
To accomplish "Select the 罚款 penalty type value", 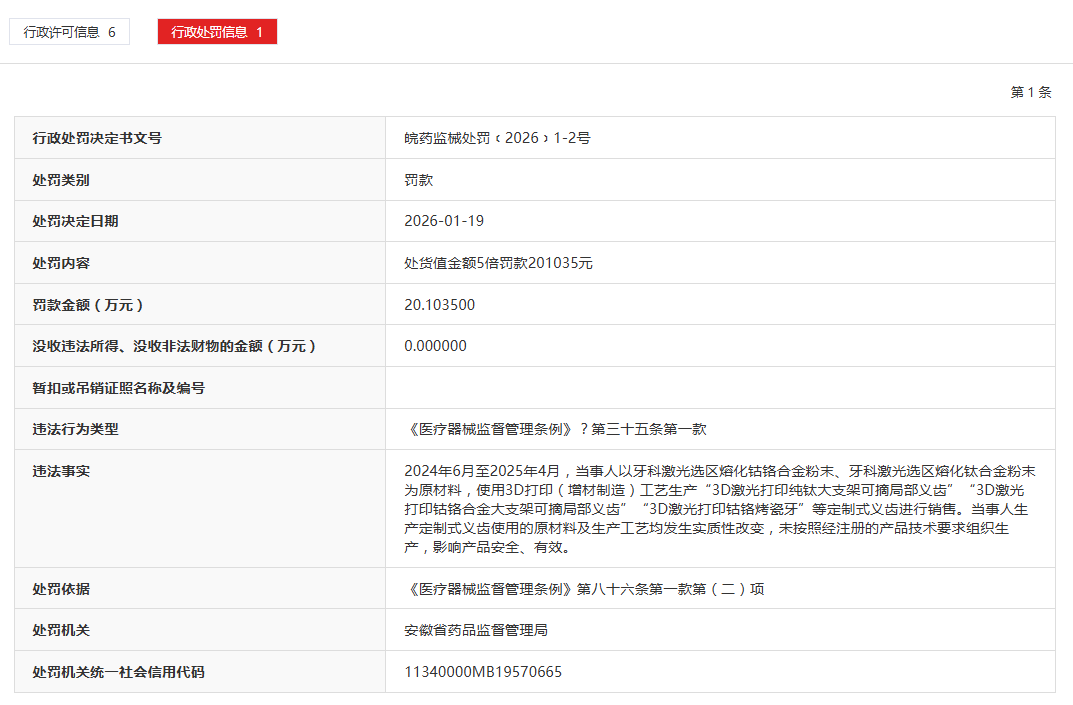I will point(419,180).
